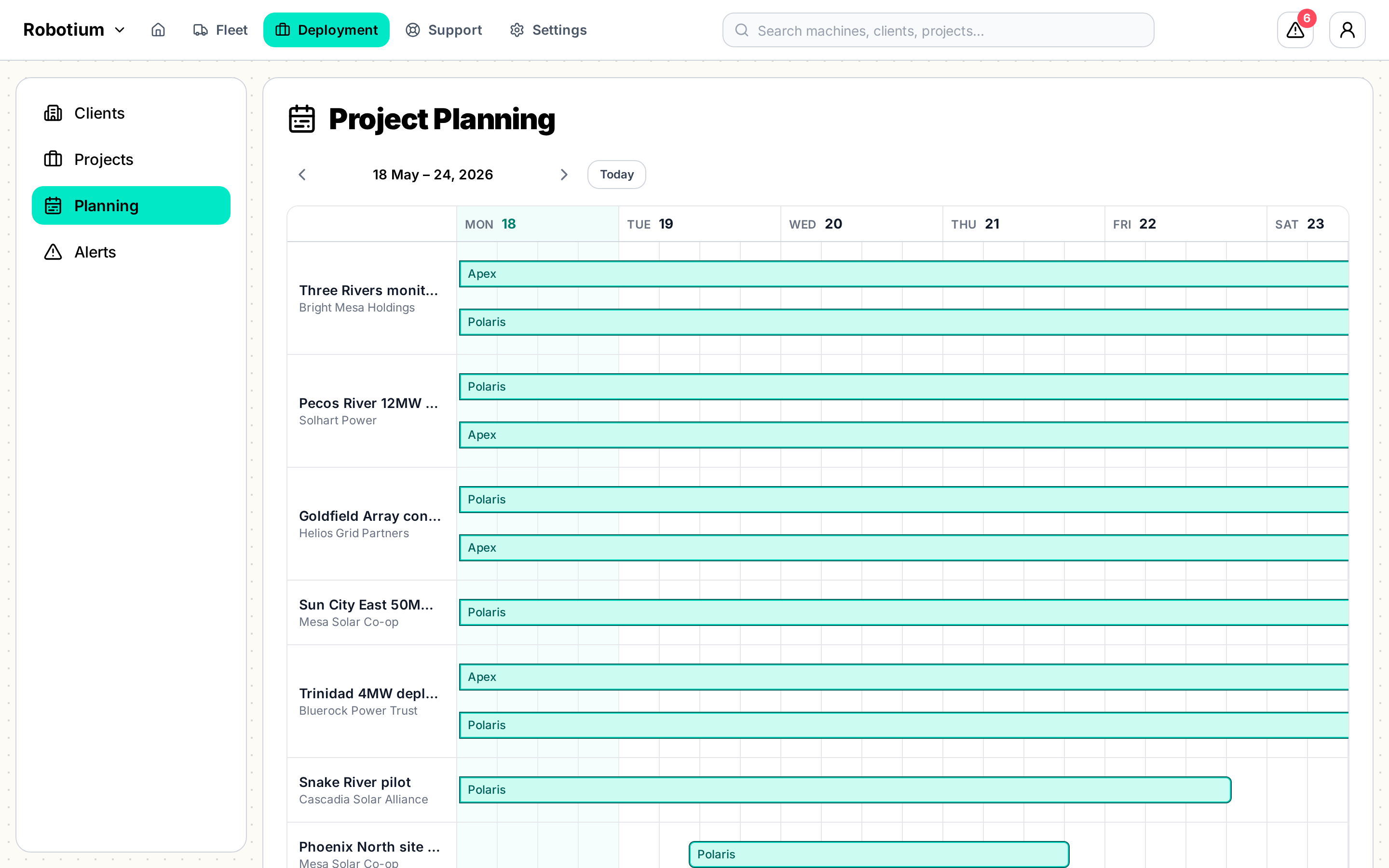Open the Support tab
This screenshot has width=1389, height=868.
[444, 30]
